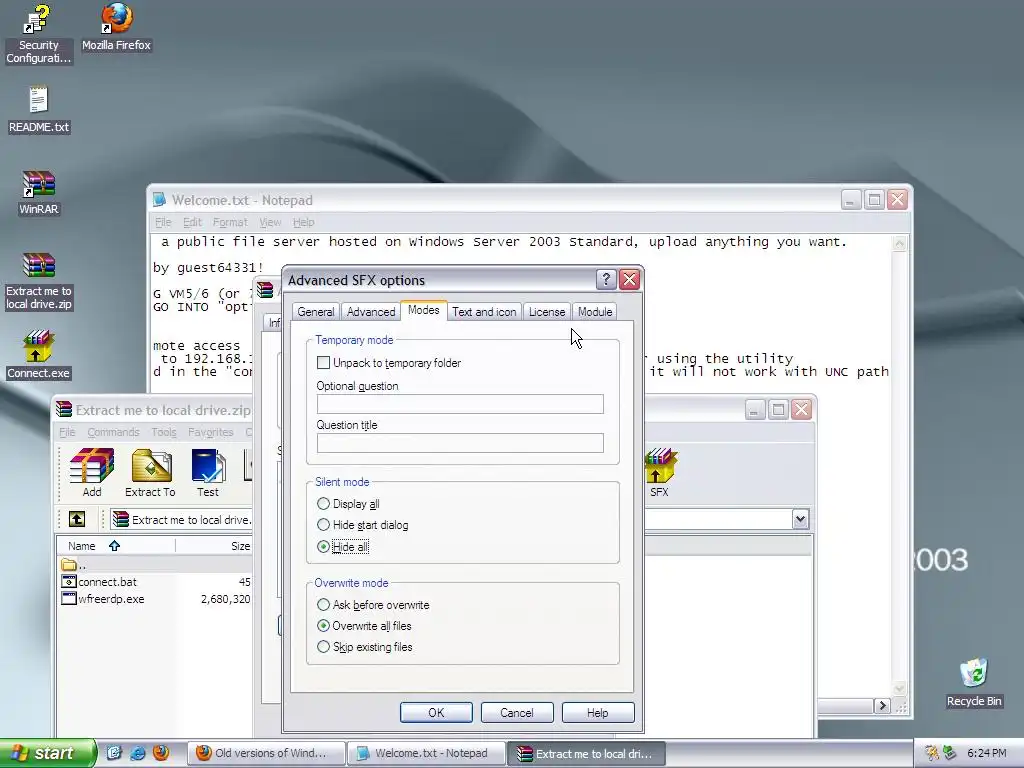The width and height of the screenshot is (1024, 768).
Task: Open Internet Explorer from quick launch
Action: [x=138, y=752]
